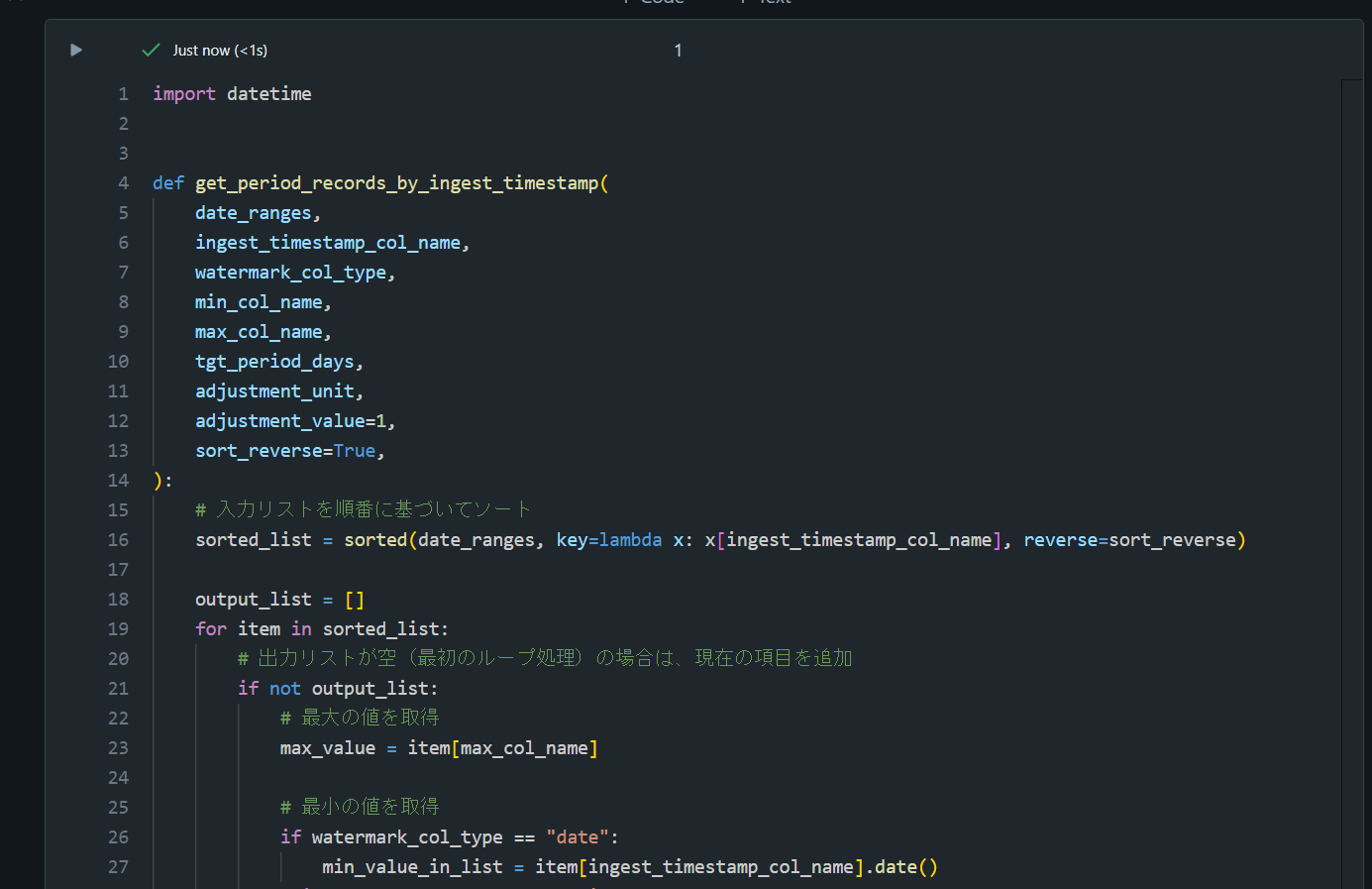
Task: Click the Japanese comment on line 15
Action: pyautogui.click(x=364, y=509)
